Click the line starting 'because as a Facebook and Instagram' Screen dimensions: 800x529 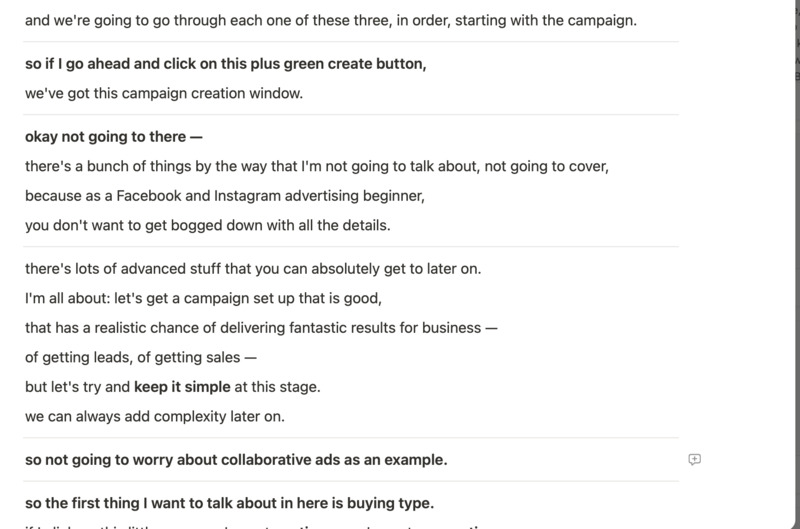[x=224, y=196]
